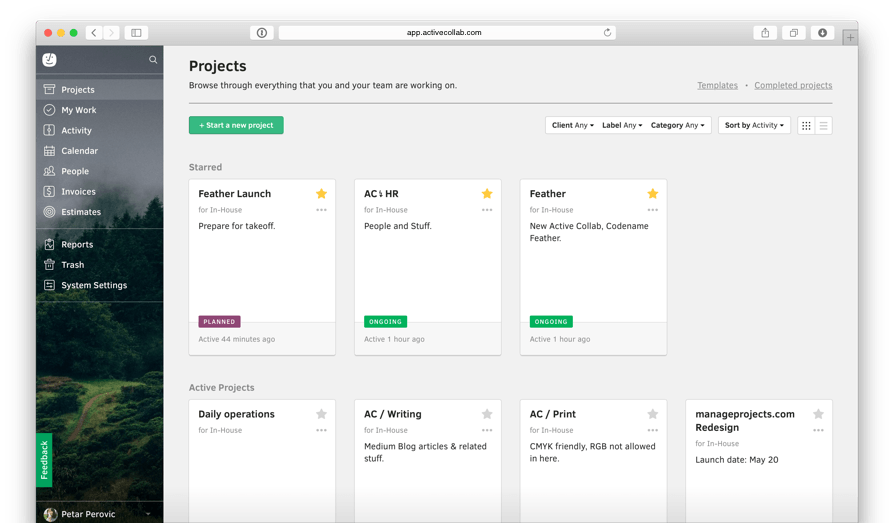Navigate to People in the sidebar
The width and height of the screenshot is (894, 523).
tap(74, 171)
